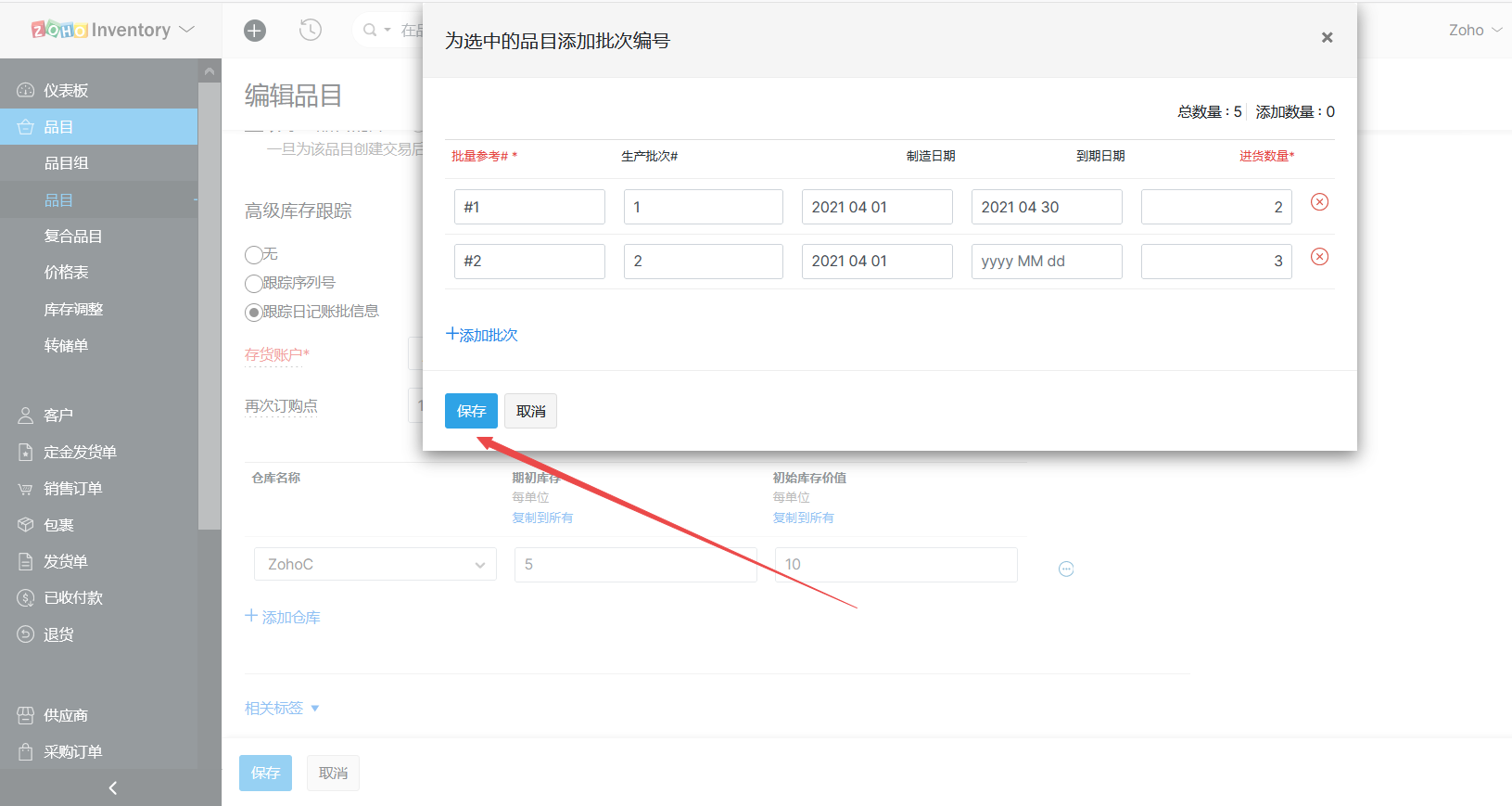The image size is (1512, 806).
Task: Delete batch row #2 using red X icon
Action: tap(1319, 257)
